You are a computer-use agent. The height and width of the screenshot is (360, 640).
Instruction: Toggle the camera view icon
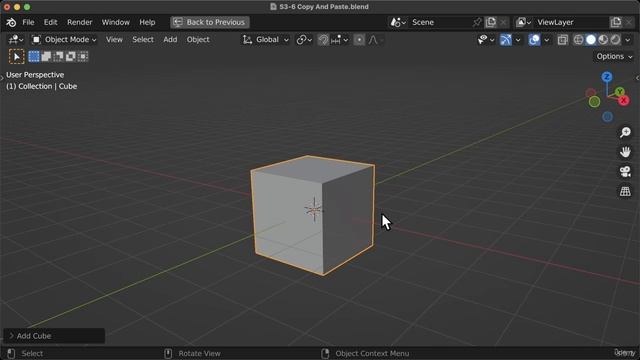coord(625,171)
